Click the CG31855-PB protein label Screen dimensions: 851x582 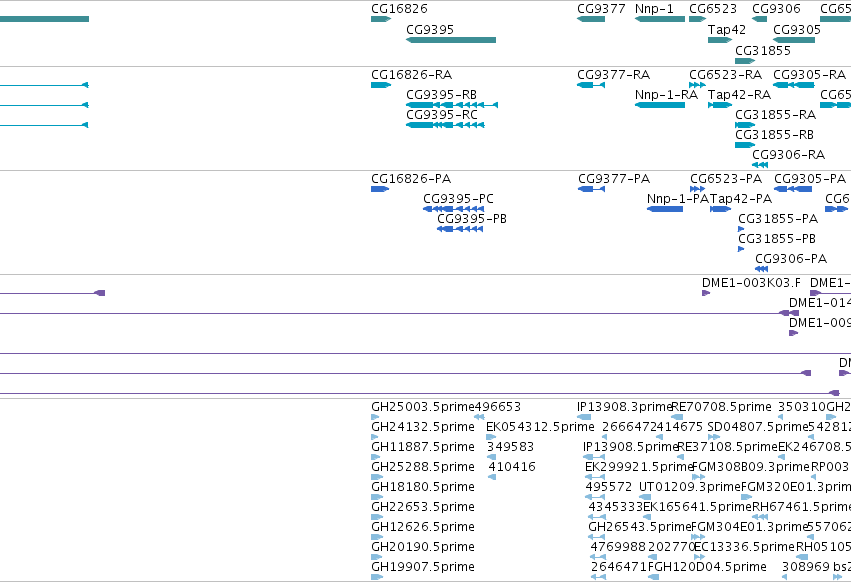777,239
